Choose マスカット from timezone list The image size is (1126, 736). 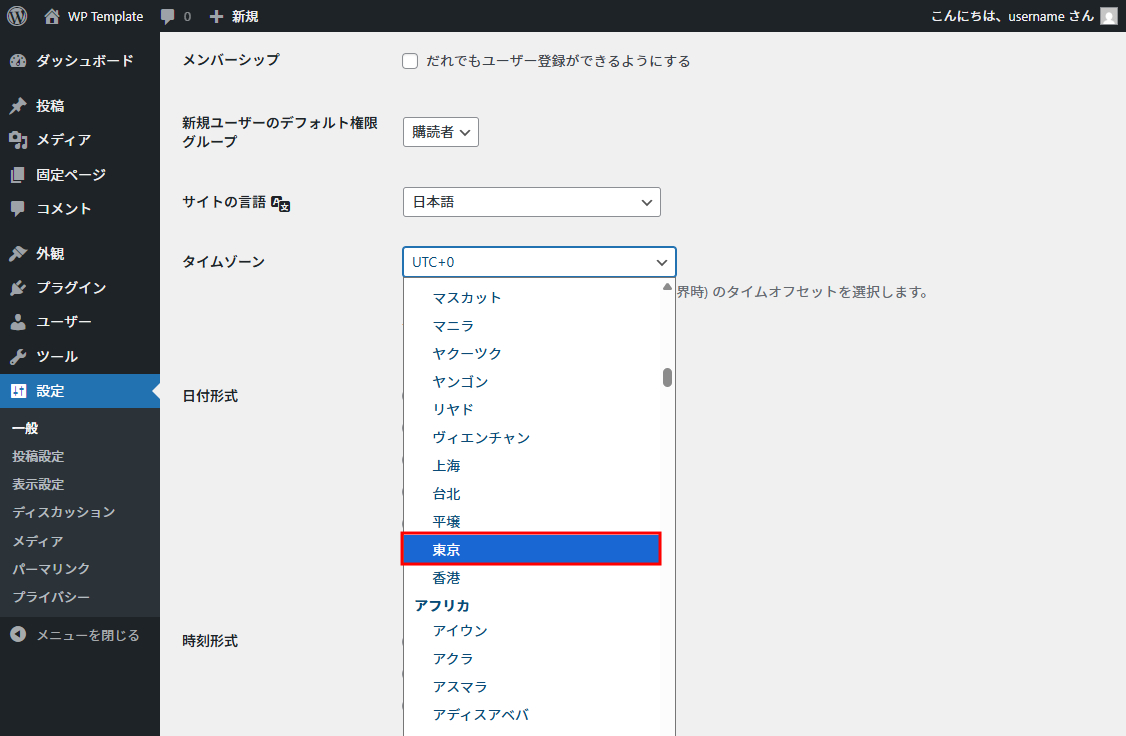pyautogui.click(x=531, y=297)
